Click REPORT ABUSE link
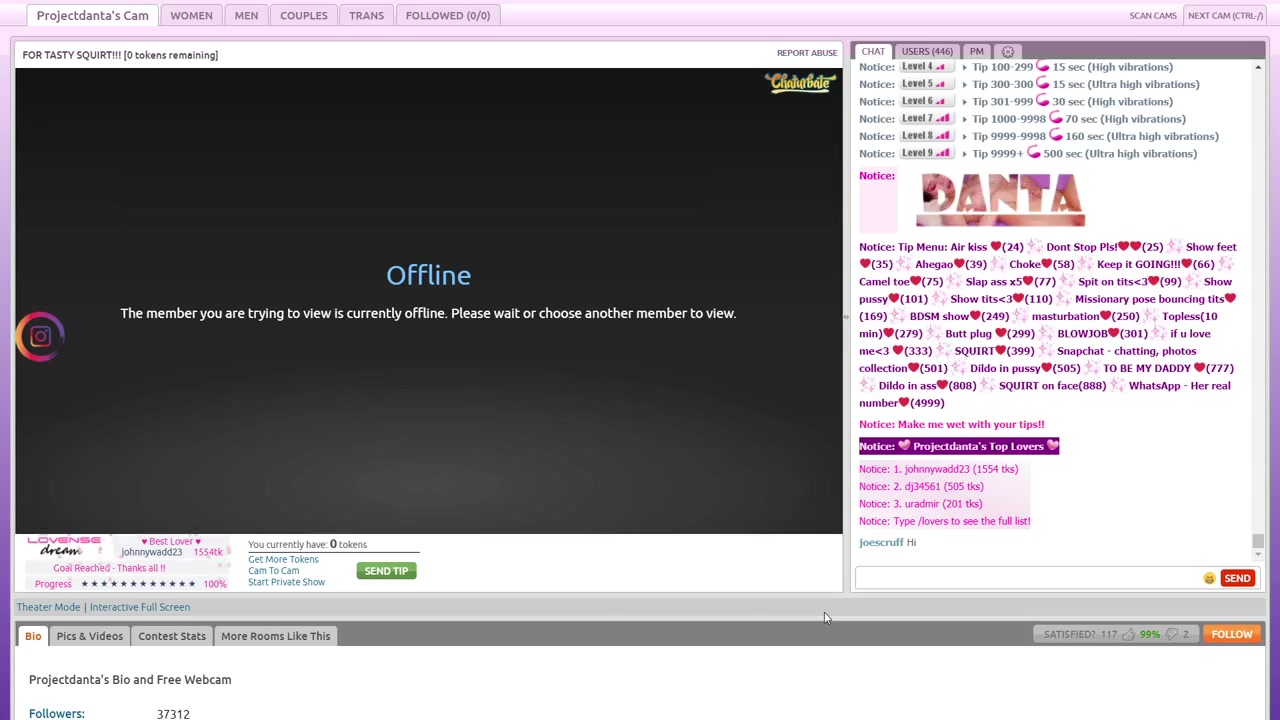1280x720 pixels. click(x=806, y=53)
